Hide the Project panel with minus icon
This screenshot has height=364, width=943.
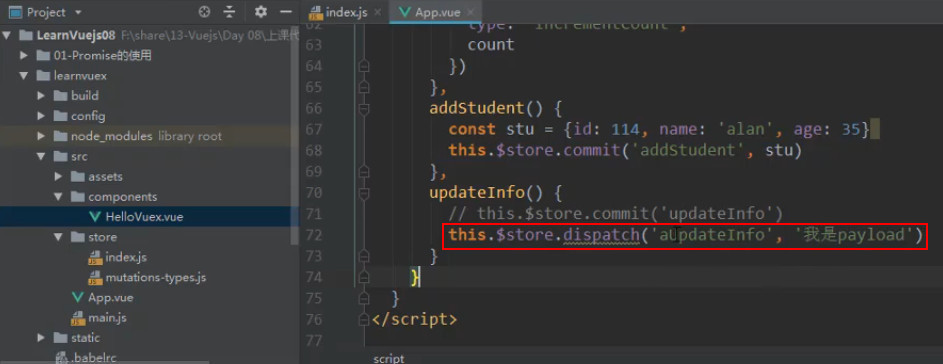tap(286, 11)
